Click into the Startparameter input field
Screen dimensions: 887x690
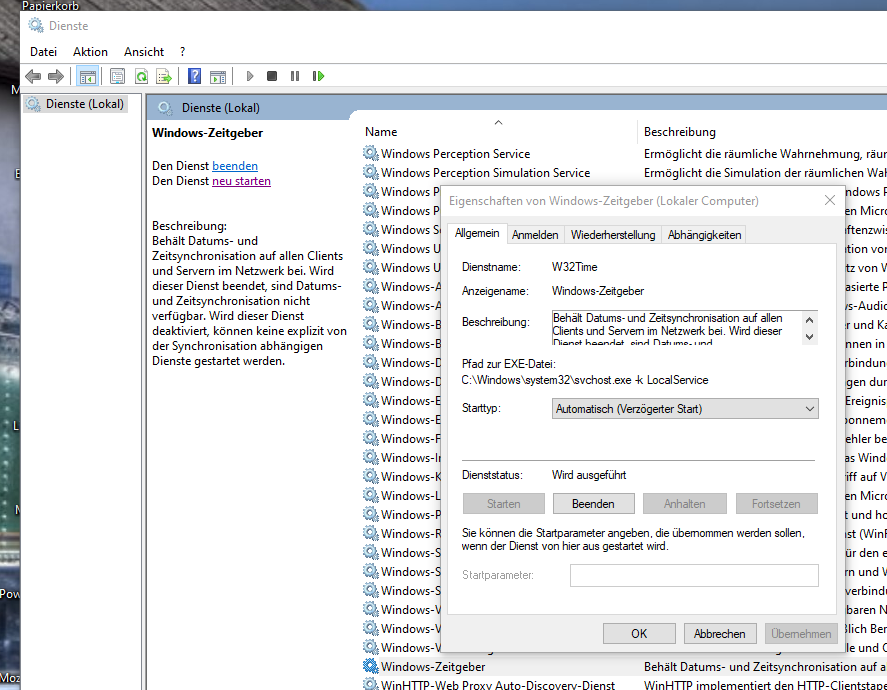pos(694,575)
